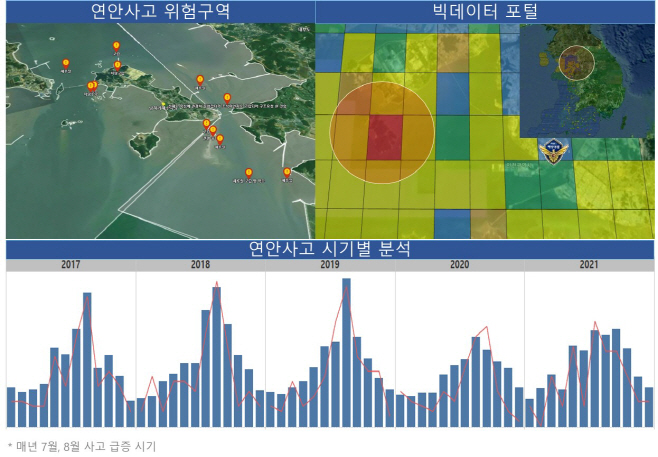Click the bottom-right-most accident marker pin
This screenshot has height=457, width=658.
pyautogui.click(x=287, y=172)
